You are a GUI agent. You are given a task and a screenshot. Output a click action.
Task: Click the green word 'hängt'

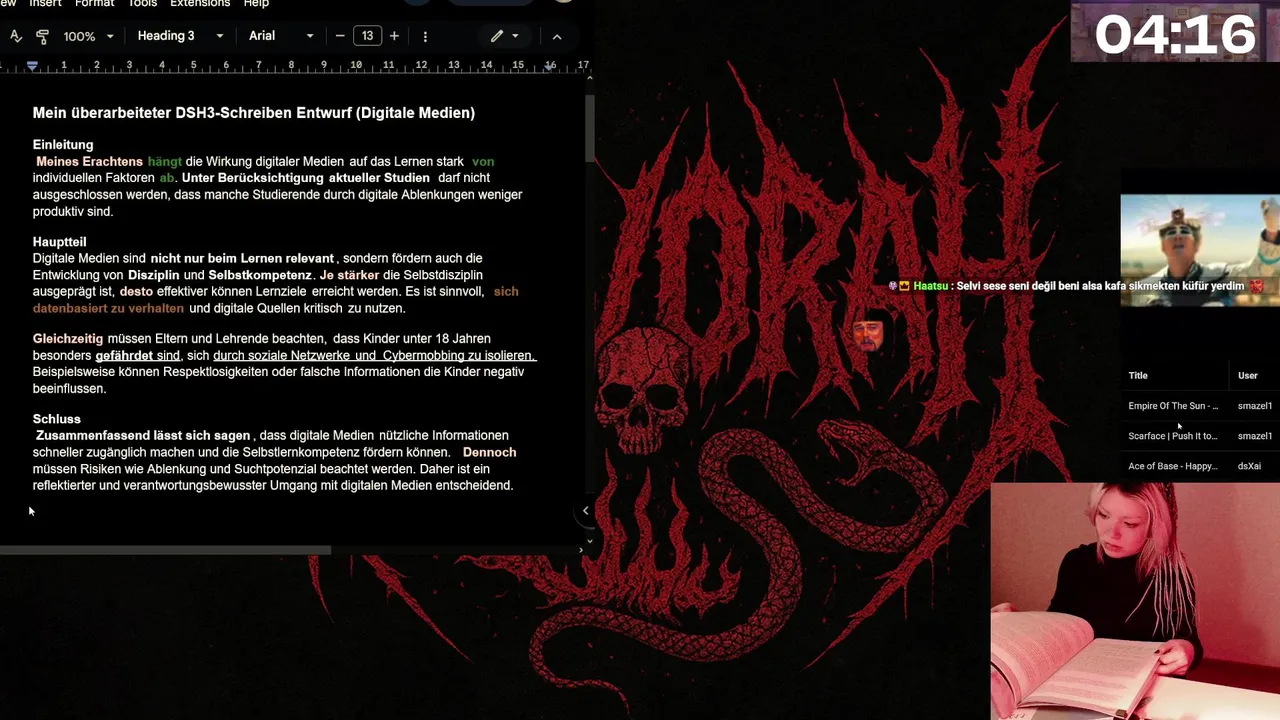pyautogui.click(x=165, y=161)
